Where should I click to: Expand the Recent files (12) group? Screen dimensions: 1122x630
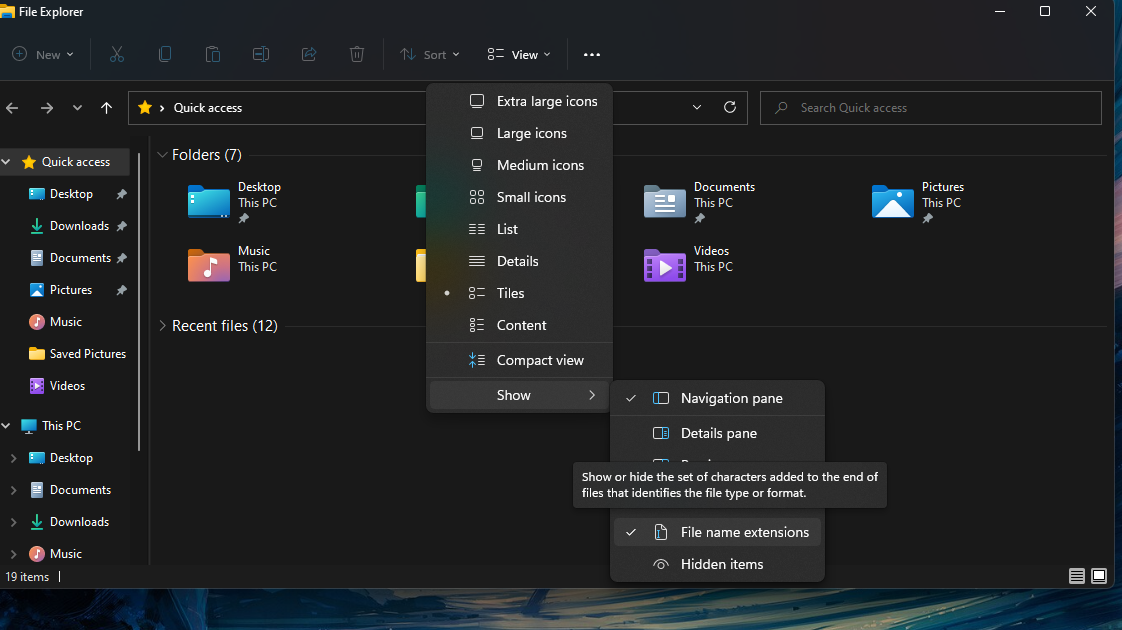pyautogui.click(x=162, y=326)
